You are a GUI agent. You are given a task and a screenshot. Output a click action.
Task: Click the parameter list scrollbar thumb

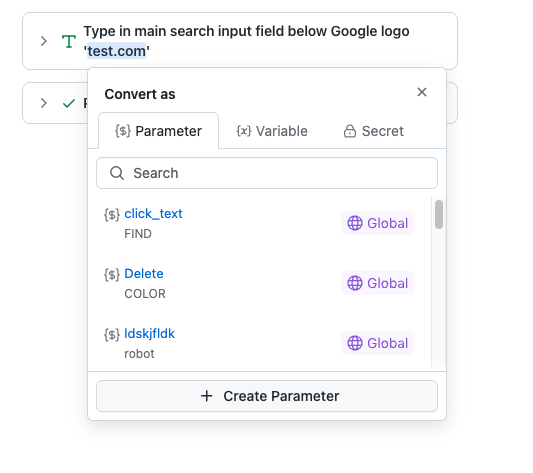[439, 215]
